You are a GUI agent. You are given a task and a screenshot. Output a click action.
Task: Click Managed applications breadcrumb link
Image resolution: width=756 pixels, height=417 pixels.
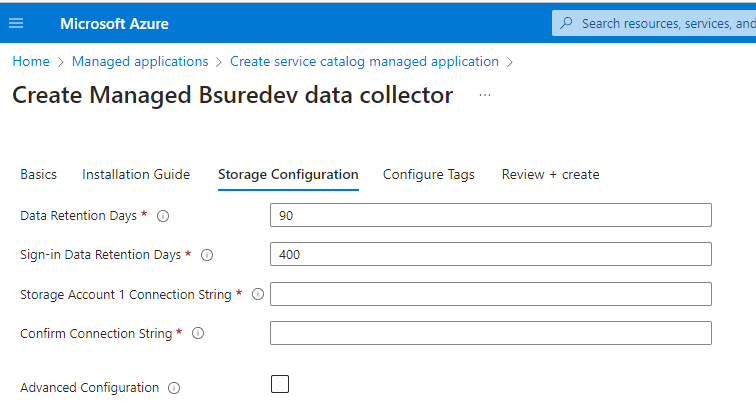tap(140, 61)
